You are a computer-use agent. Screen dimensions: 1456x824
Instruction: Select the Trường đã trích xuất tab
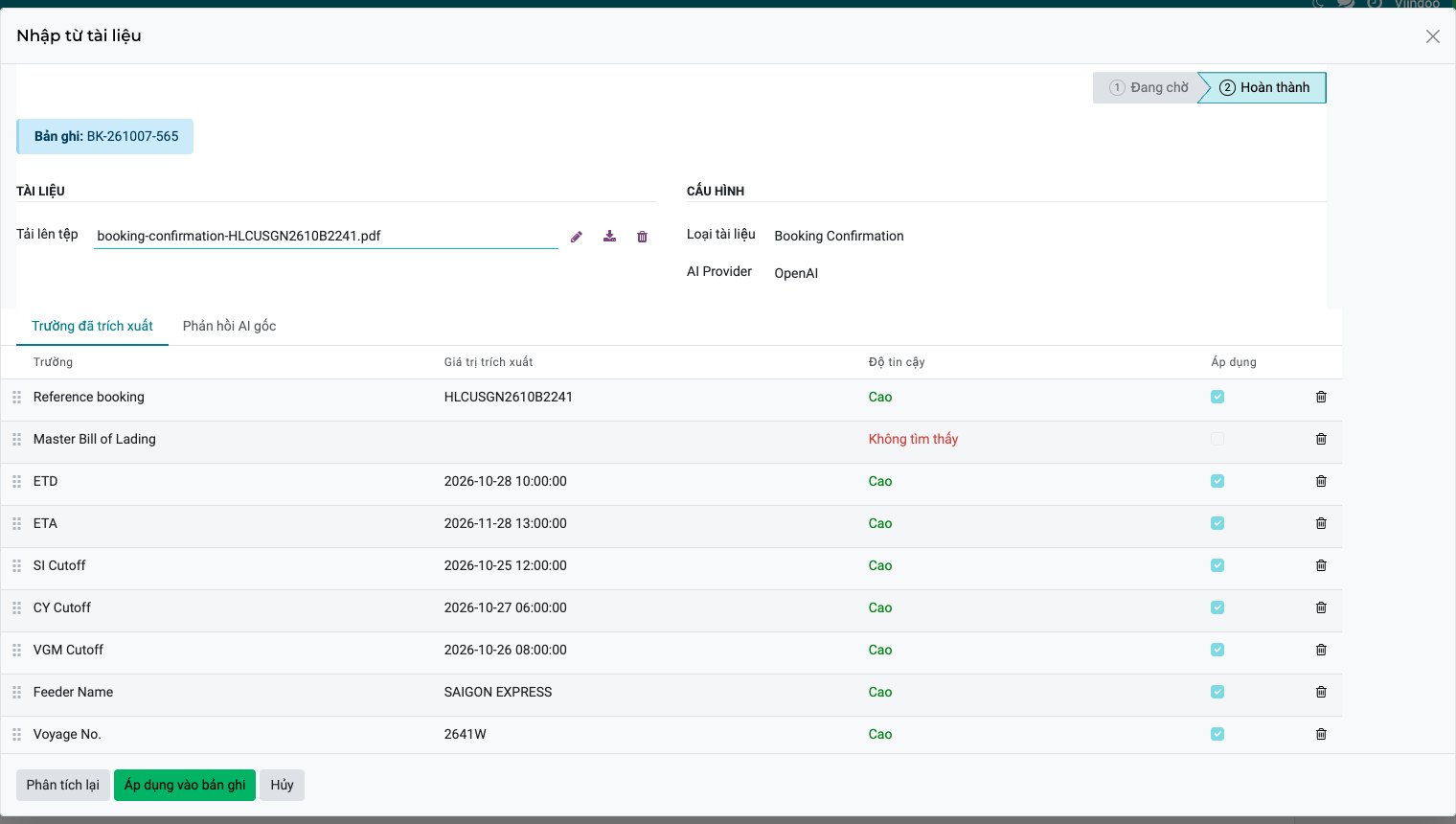point(92,326)
